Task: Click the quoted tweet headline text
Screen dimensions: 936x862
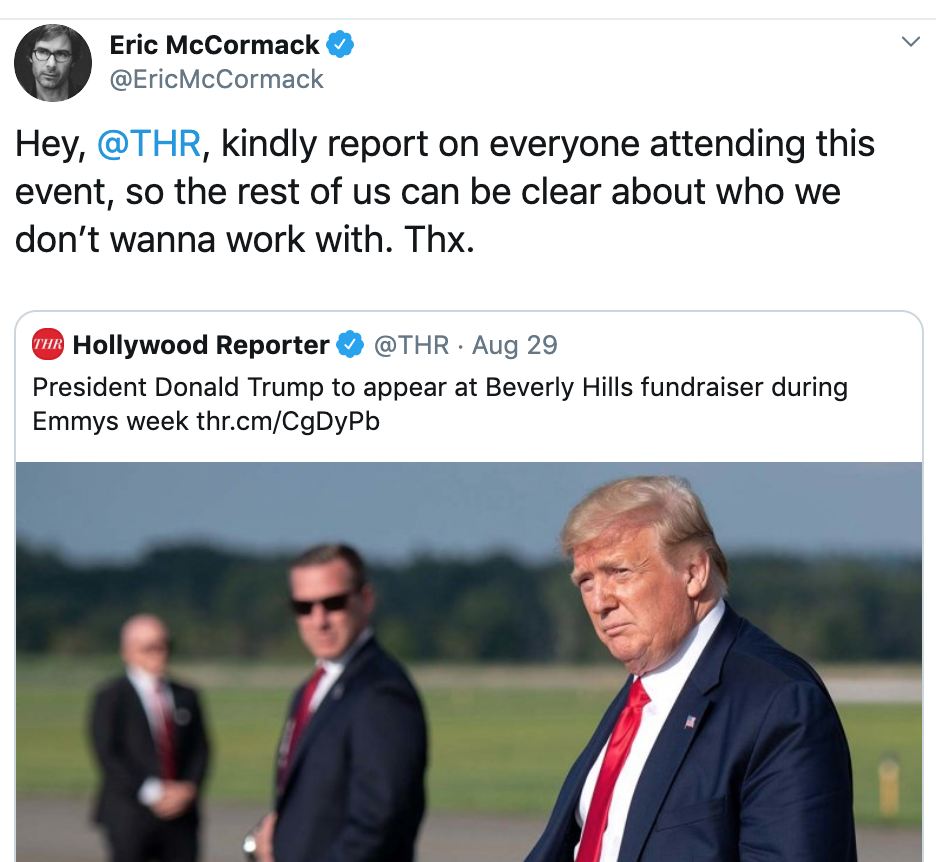Action: [x=440, y=404]
